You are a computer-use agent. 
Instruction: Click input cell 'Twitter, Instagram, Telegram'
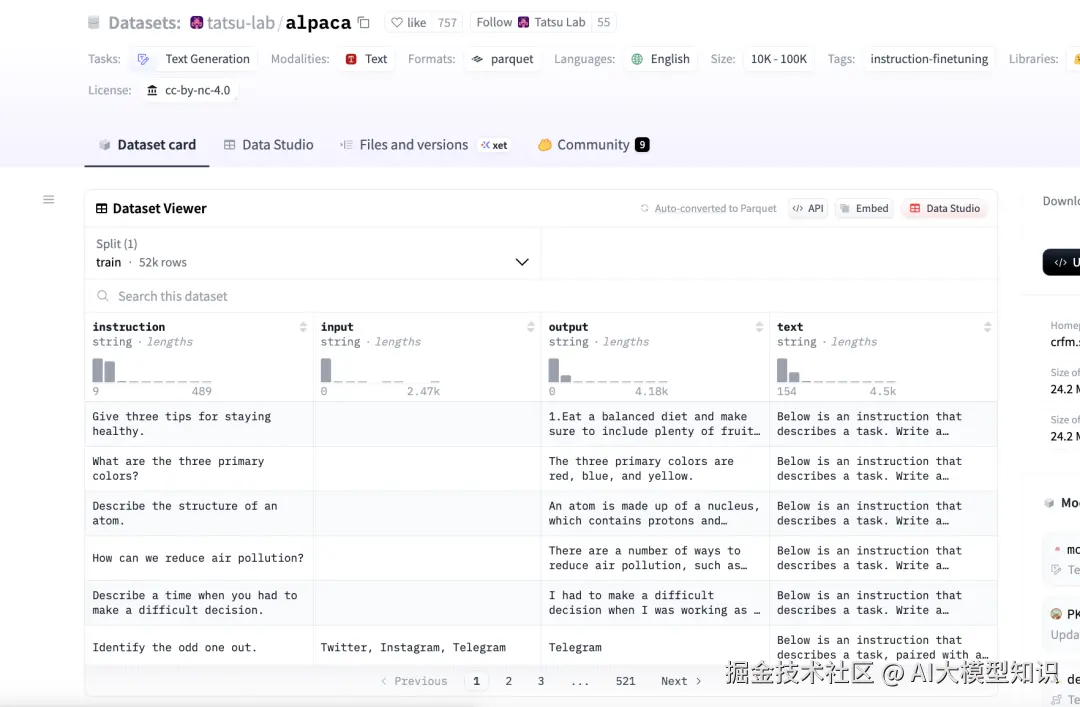pos(427,647)
